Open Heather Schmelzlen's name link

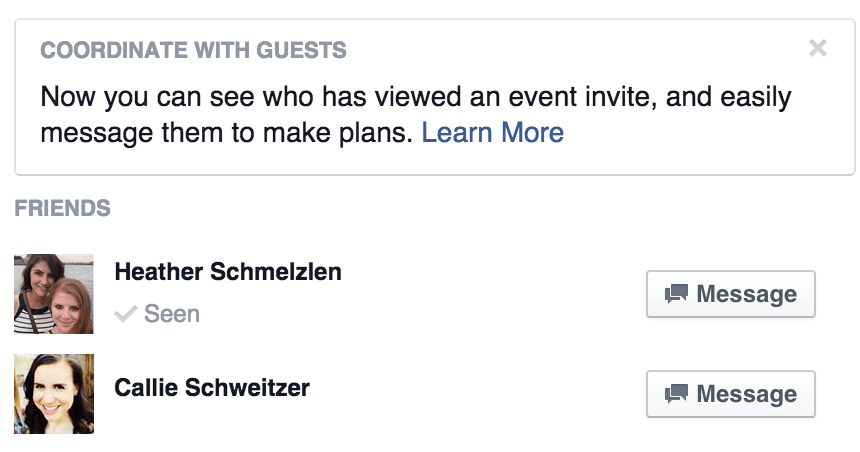pyautogui.click(x=228, y=271)
